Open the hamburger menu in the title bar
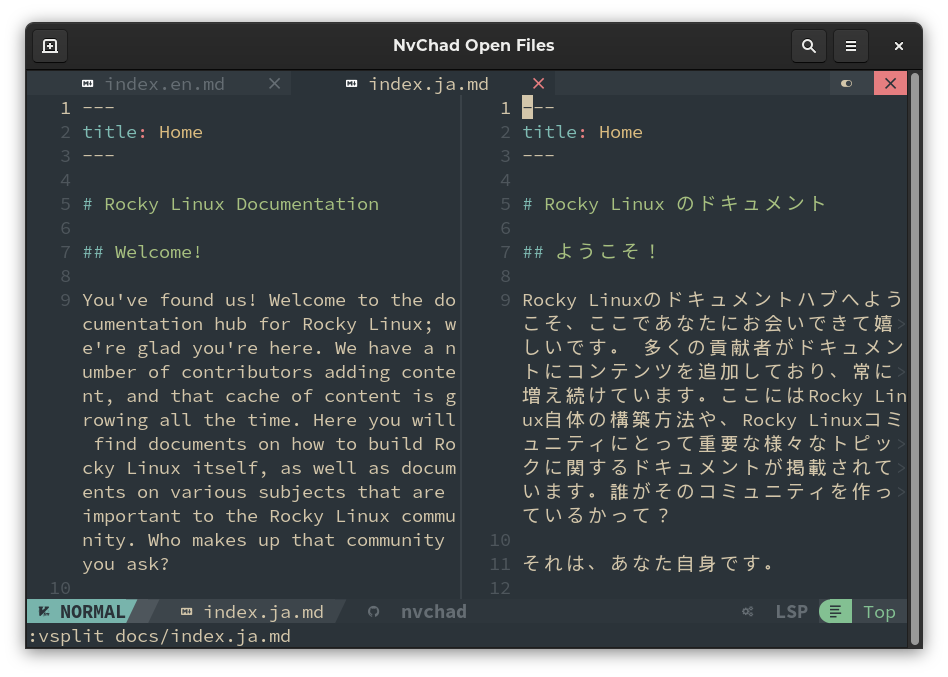The width and height of the screenshot is (948, 677). click(851, 46)
